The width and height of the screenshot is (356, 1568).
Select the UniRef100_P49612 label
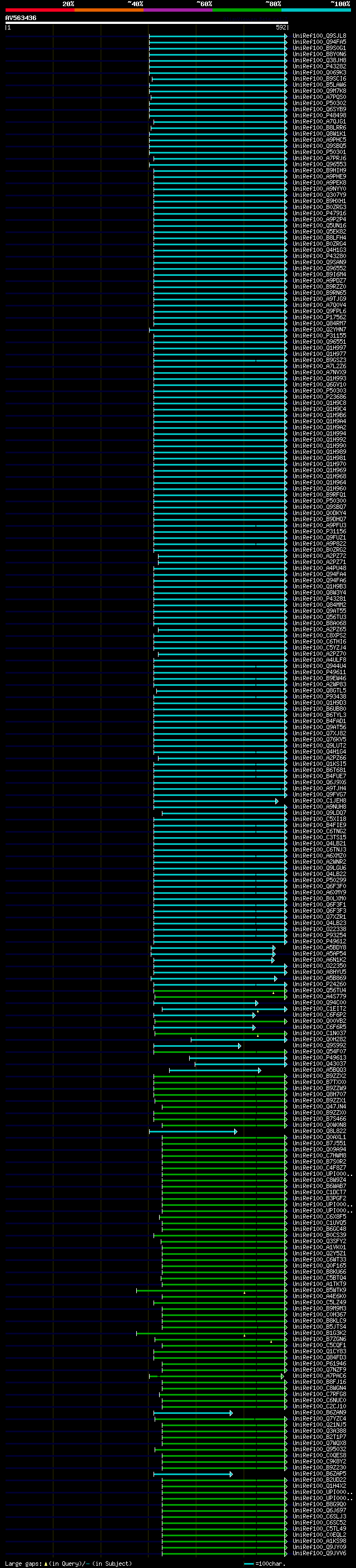[319, 942]
